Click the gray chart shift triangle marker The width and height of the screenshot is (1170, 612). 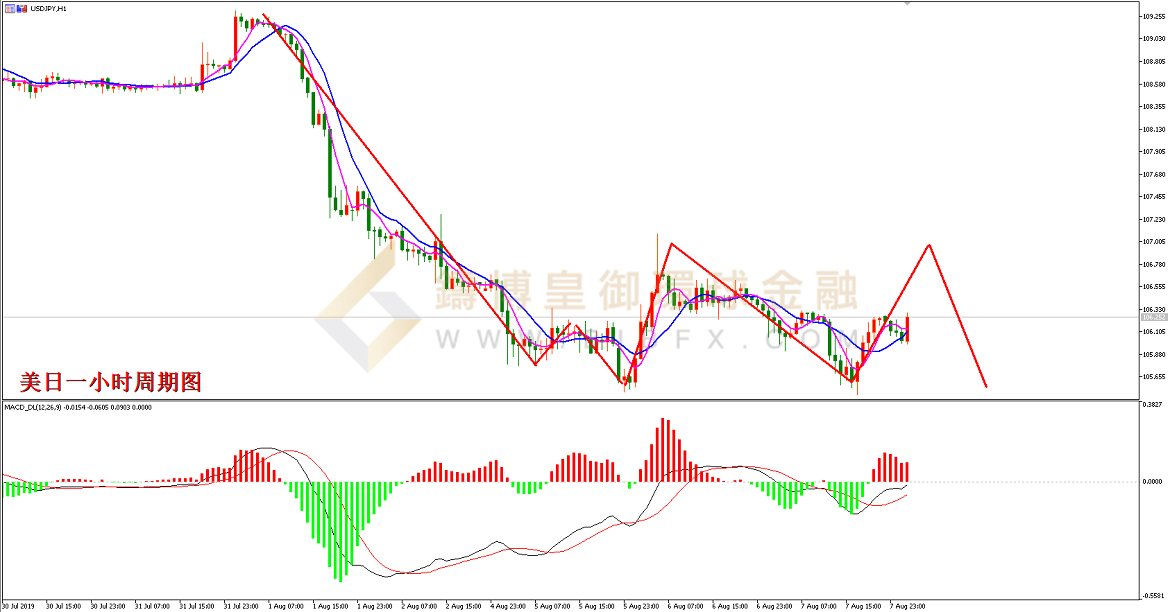coord(908,5)
